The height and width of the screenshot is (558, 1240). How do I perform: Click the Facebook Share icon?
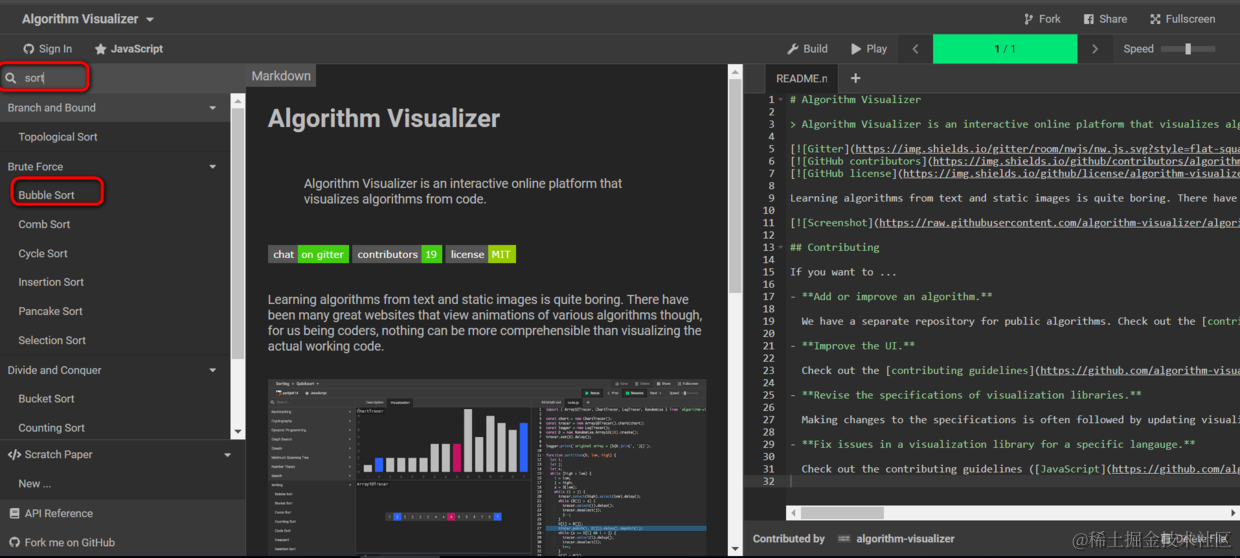pyautogui.click(x=1089, y=19)
